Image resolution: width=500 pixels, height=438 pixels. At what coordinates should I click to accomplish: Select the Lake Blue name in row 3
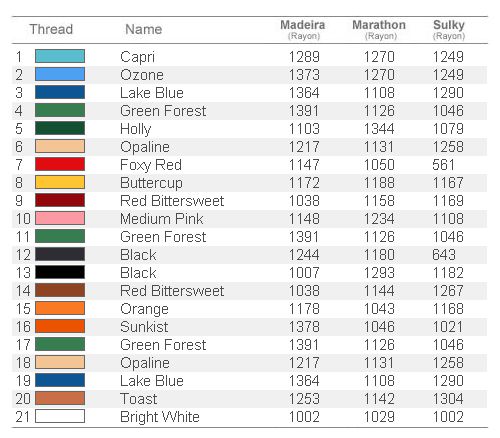(152, 93)
